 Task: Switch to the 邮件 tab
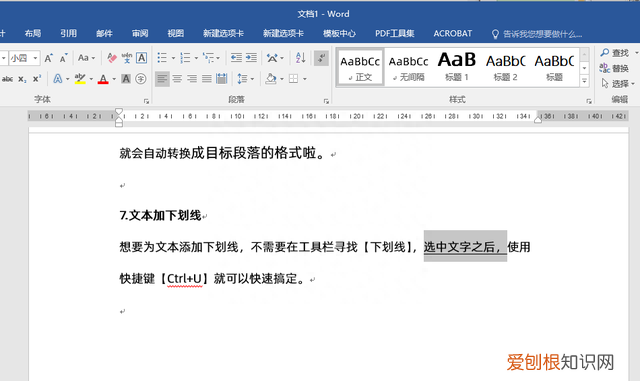point(104,33)
